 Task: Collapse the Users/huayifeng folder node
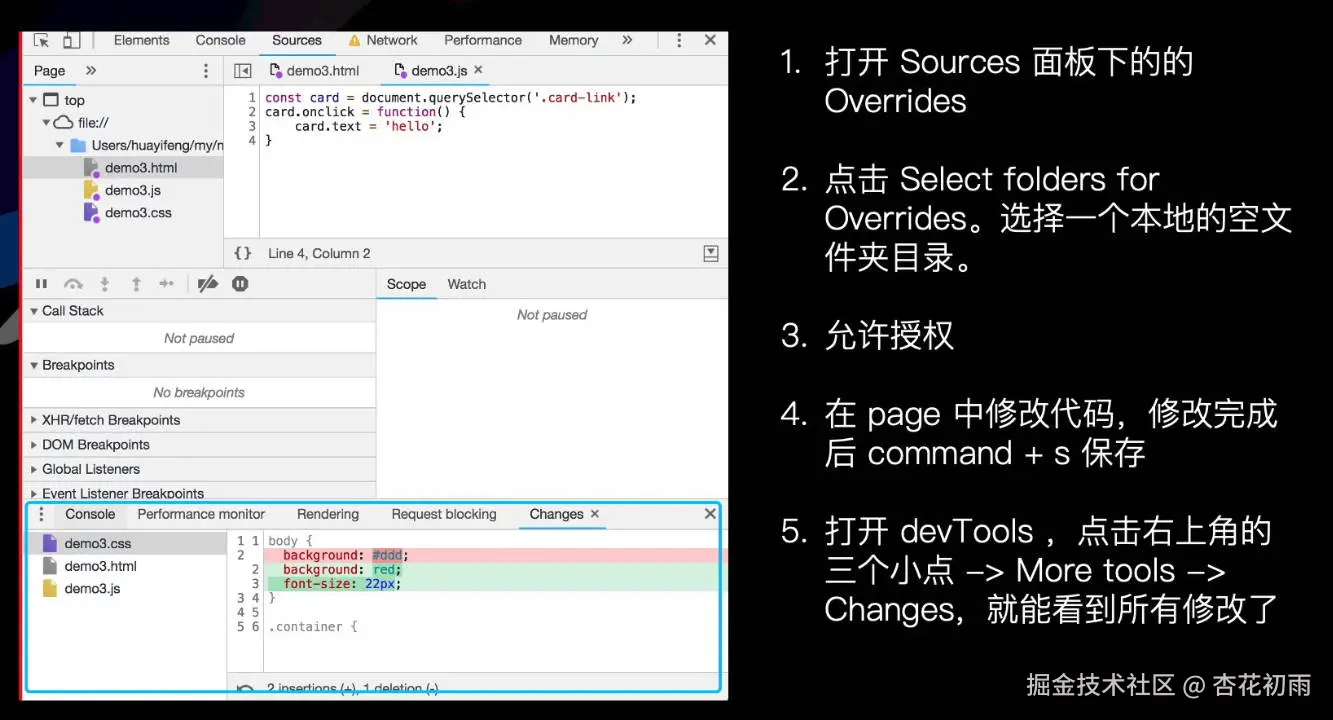pos(60,145)
